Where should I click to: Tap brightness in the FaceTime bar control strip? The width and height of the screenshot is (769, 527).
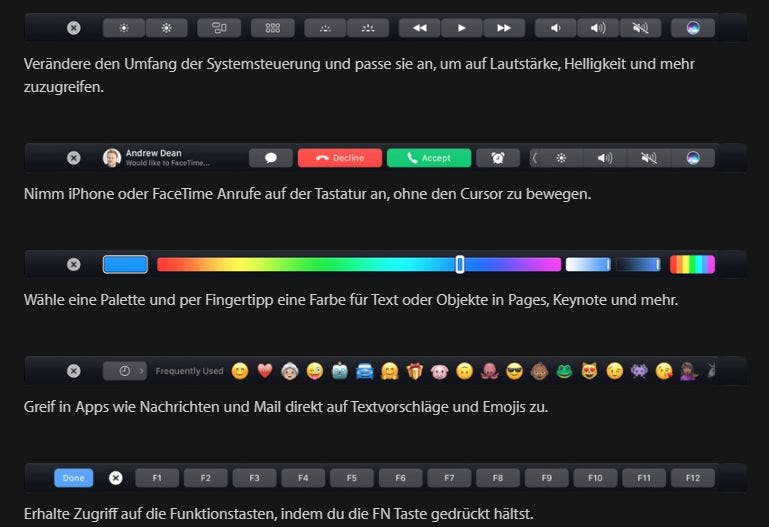562,158
